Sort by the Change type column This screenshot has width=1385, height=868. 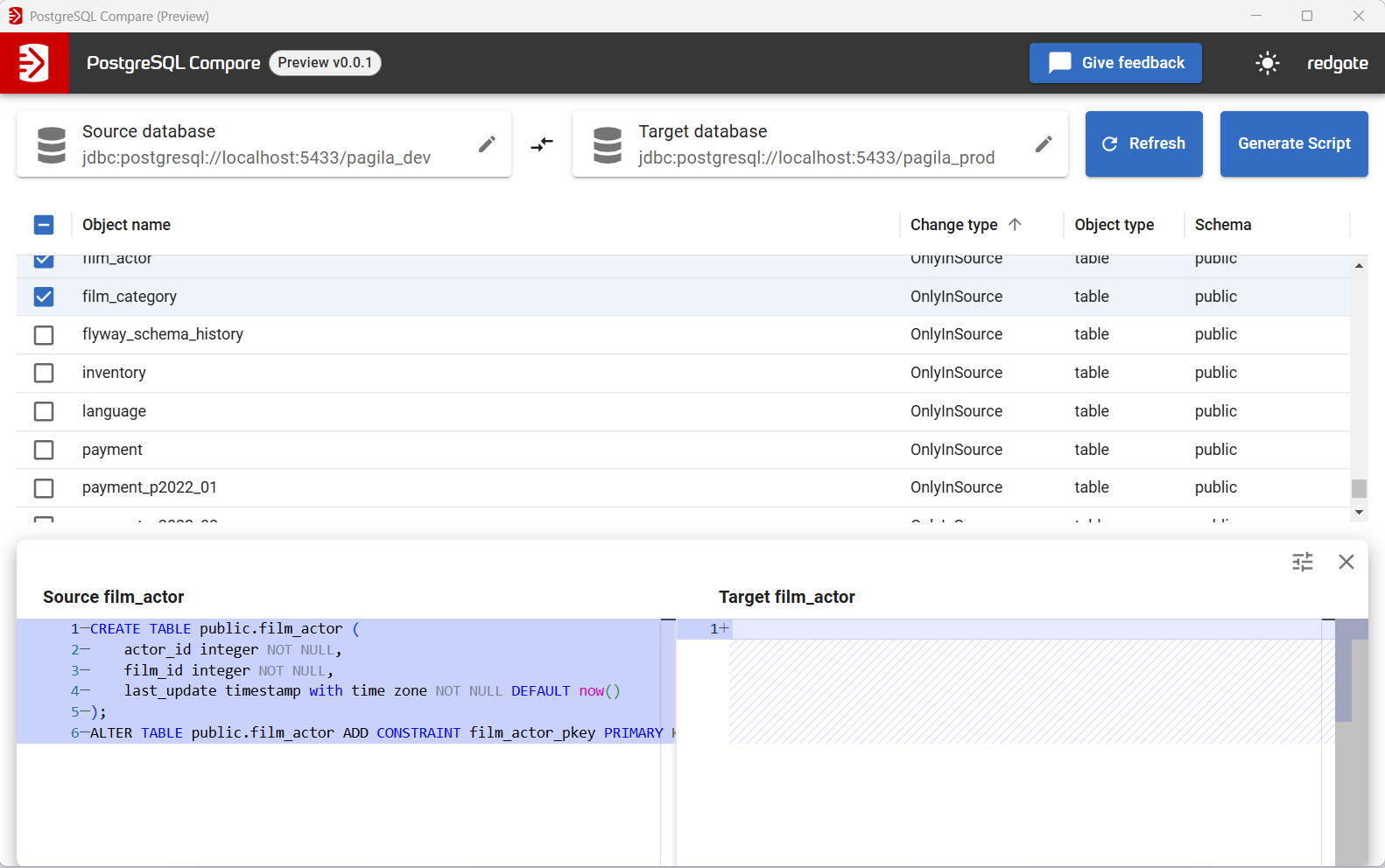pos(953,225)
